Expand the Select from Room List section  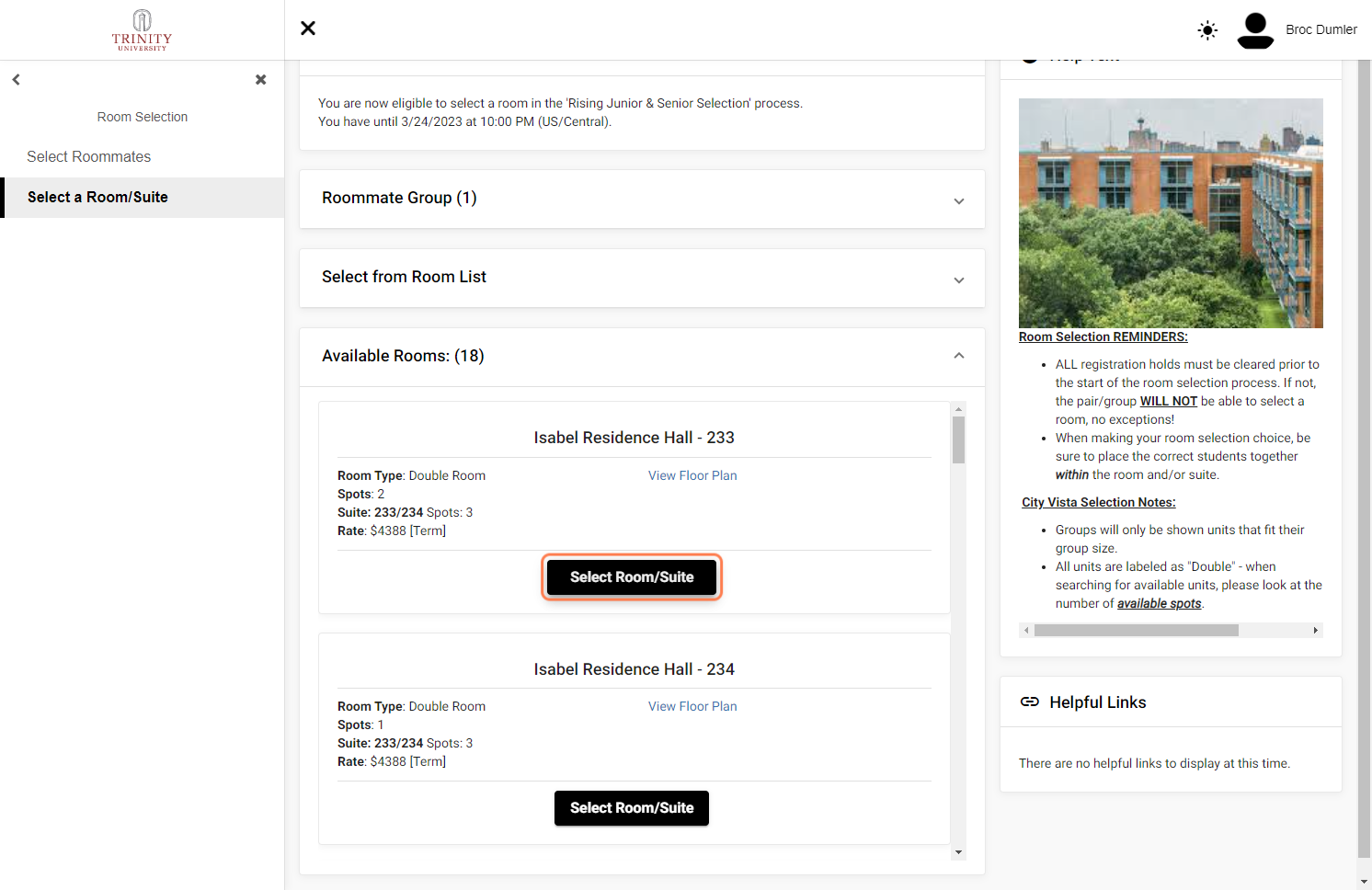point(642,278)
